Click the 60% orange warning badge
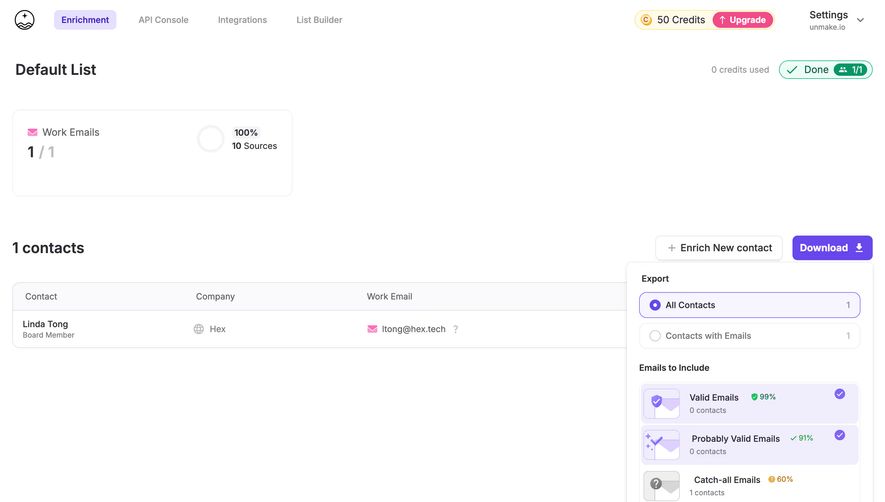The width and height of the screenshot is (885, 502). [x=781, y=479]
